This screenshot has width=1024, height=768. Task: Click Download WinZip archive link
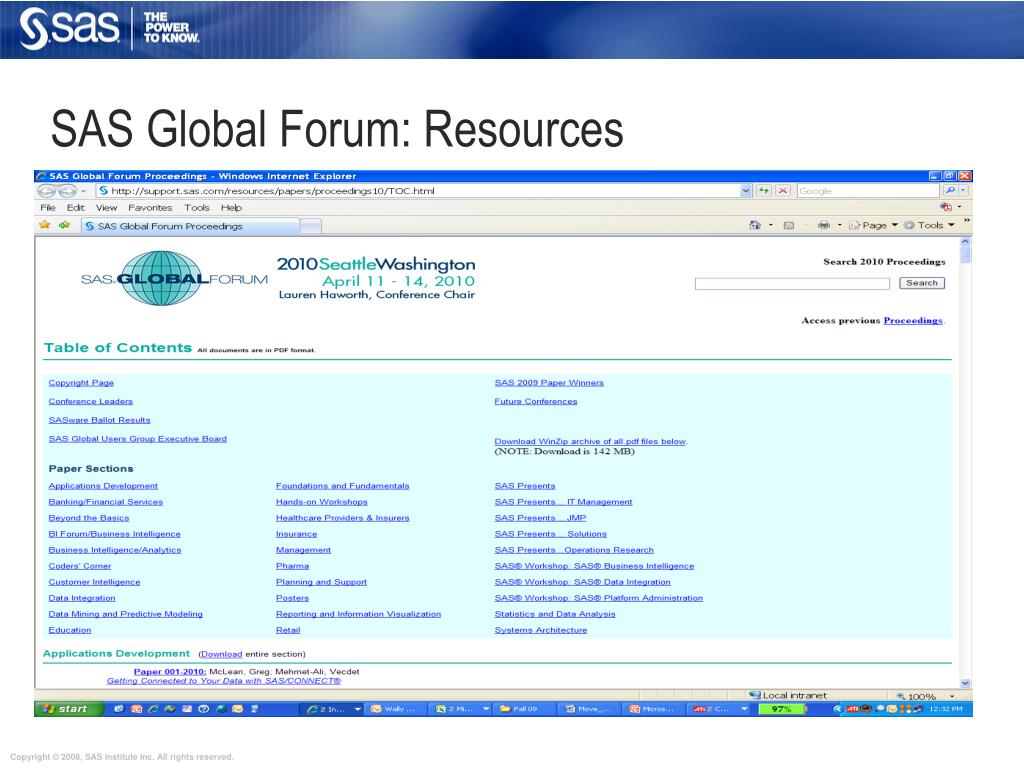coord(590,441)
